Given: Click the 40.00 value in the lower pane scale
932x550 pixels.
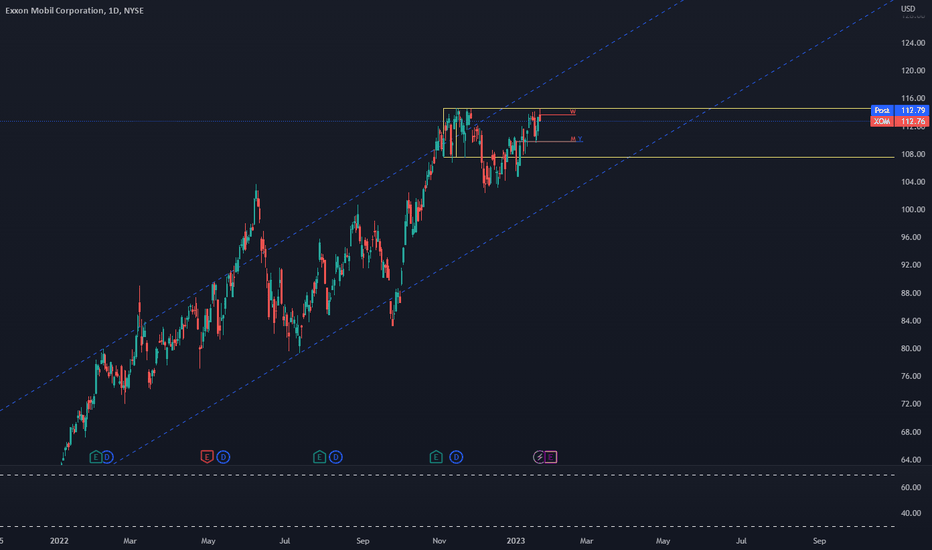Looking at the screenshot, I should pos(913,513).
